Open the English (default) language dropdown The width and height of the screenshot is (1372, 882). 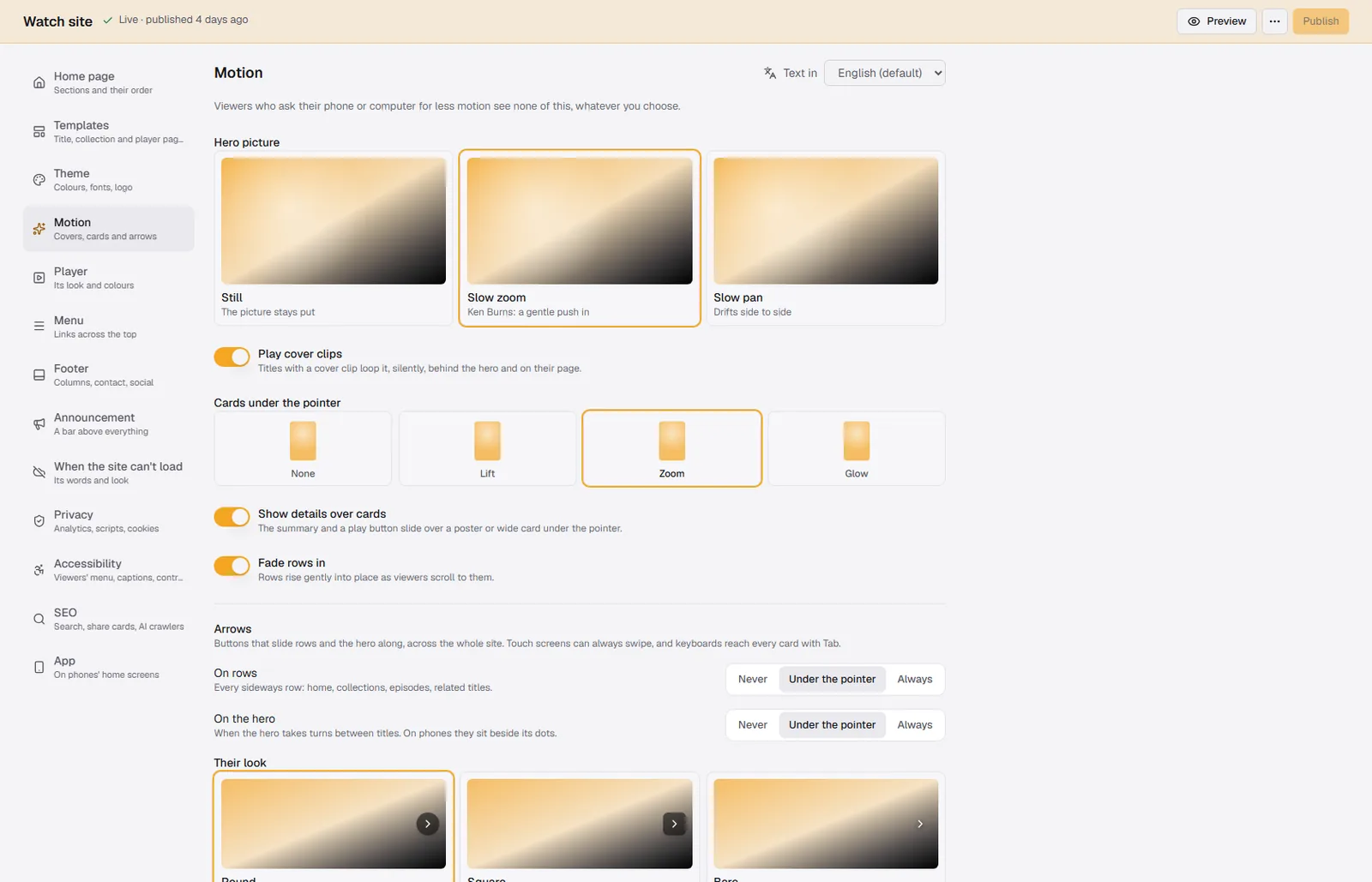[x=884, y=73]
